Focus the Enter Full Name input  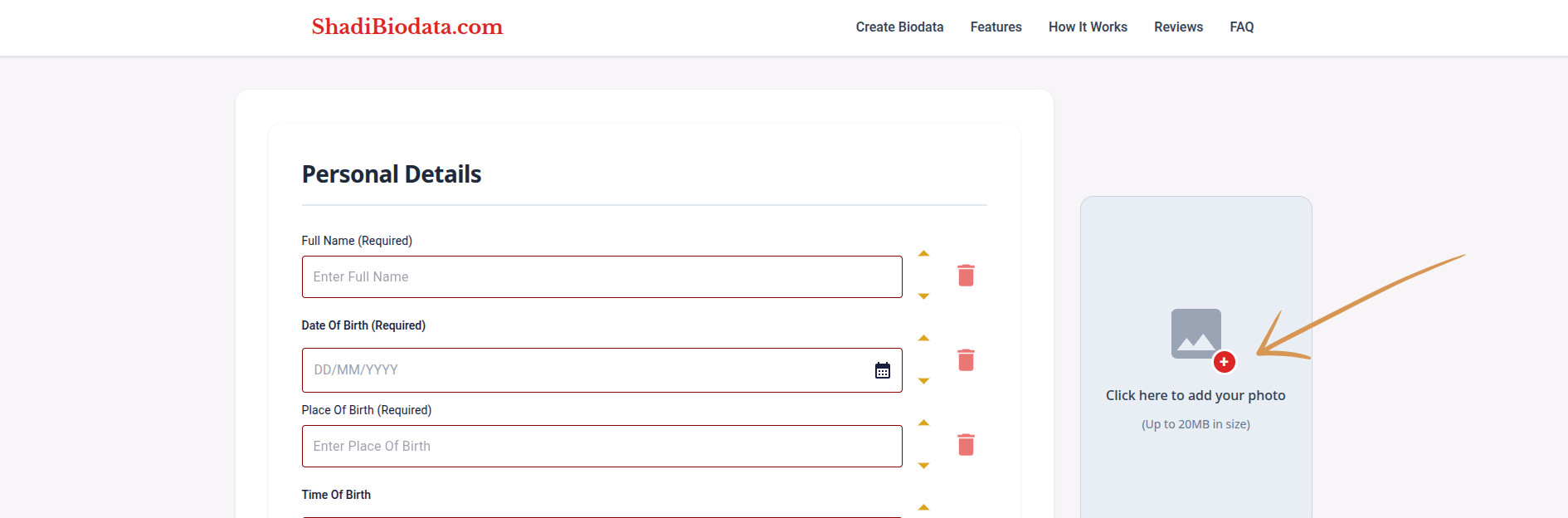[601, 277]
